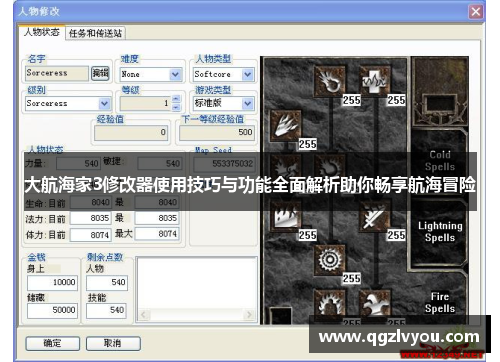Open the Softcore character type dropdown
Image resolution: width=500 pixels, height=362 pixels.
(224, 74)
